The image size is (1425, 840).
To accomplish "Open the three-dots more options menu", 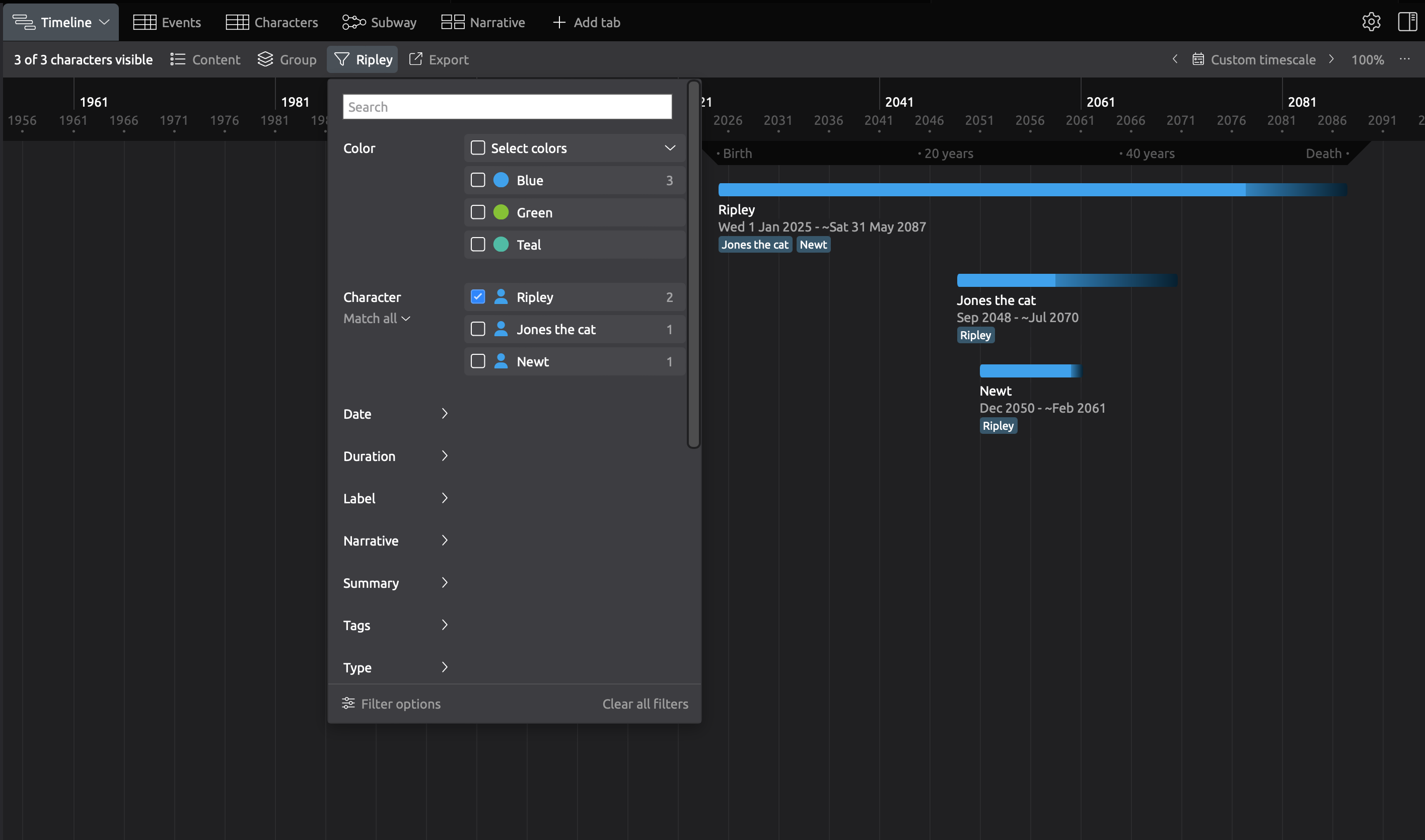I will tap(1405, 59).
